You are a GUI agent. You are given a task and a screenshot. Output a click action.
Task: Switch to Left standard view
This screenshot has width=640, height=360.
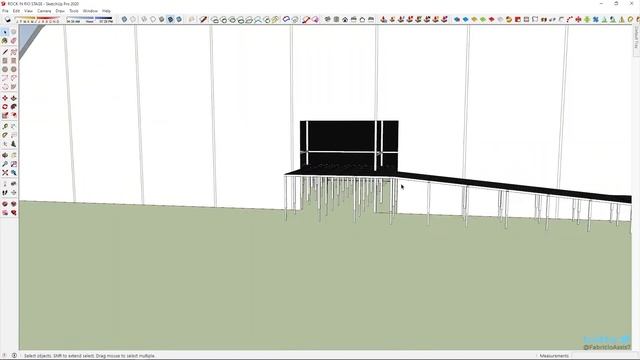pos(371,19)
